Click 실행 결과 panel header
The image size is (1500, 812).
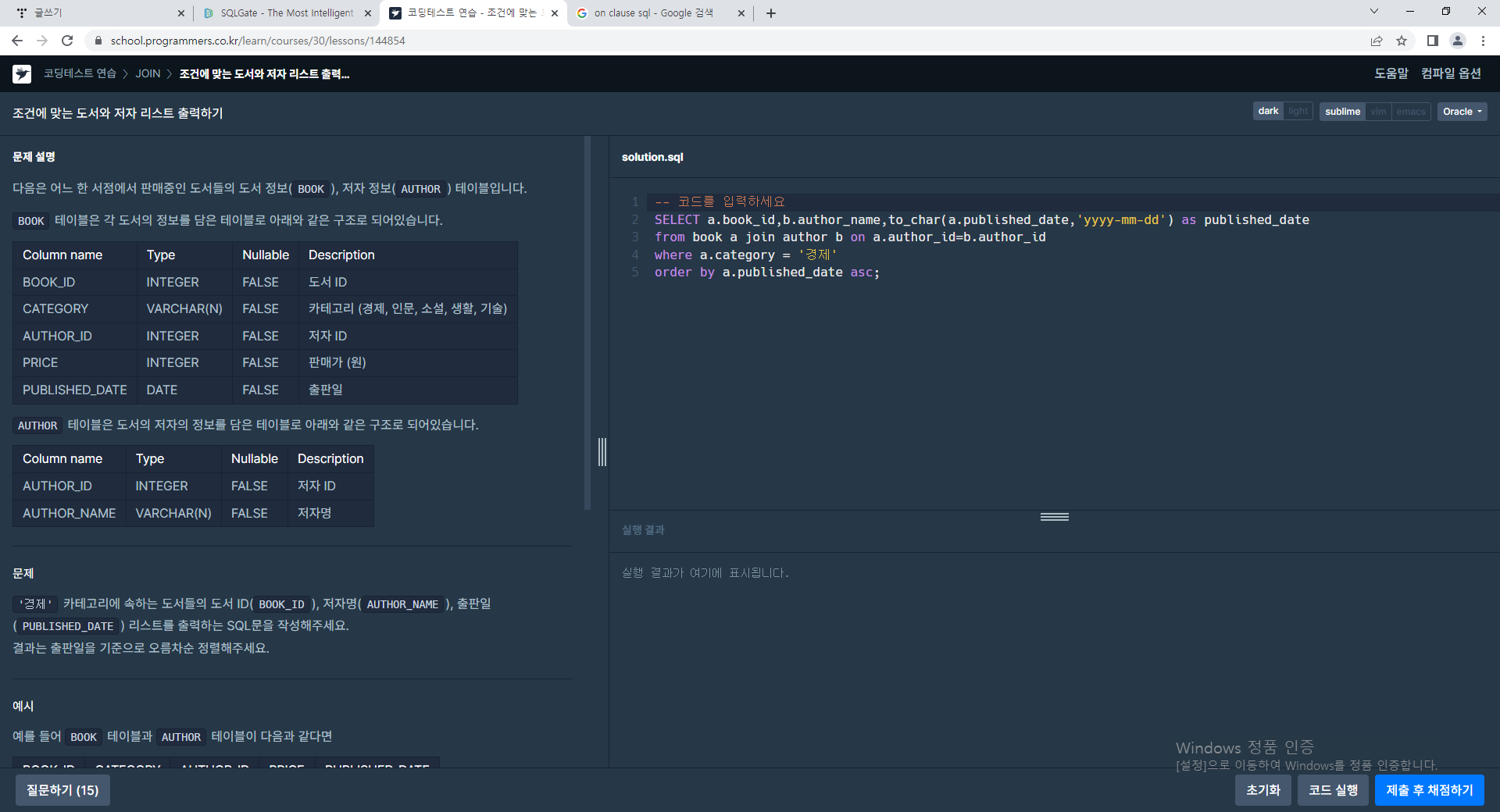pyautogui.click(x=643, y=530)
